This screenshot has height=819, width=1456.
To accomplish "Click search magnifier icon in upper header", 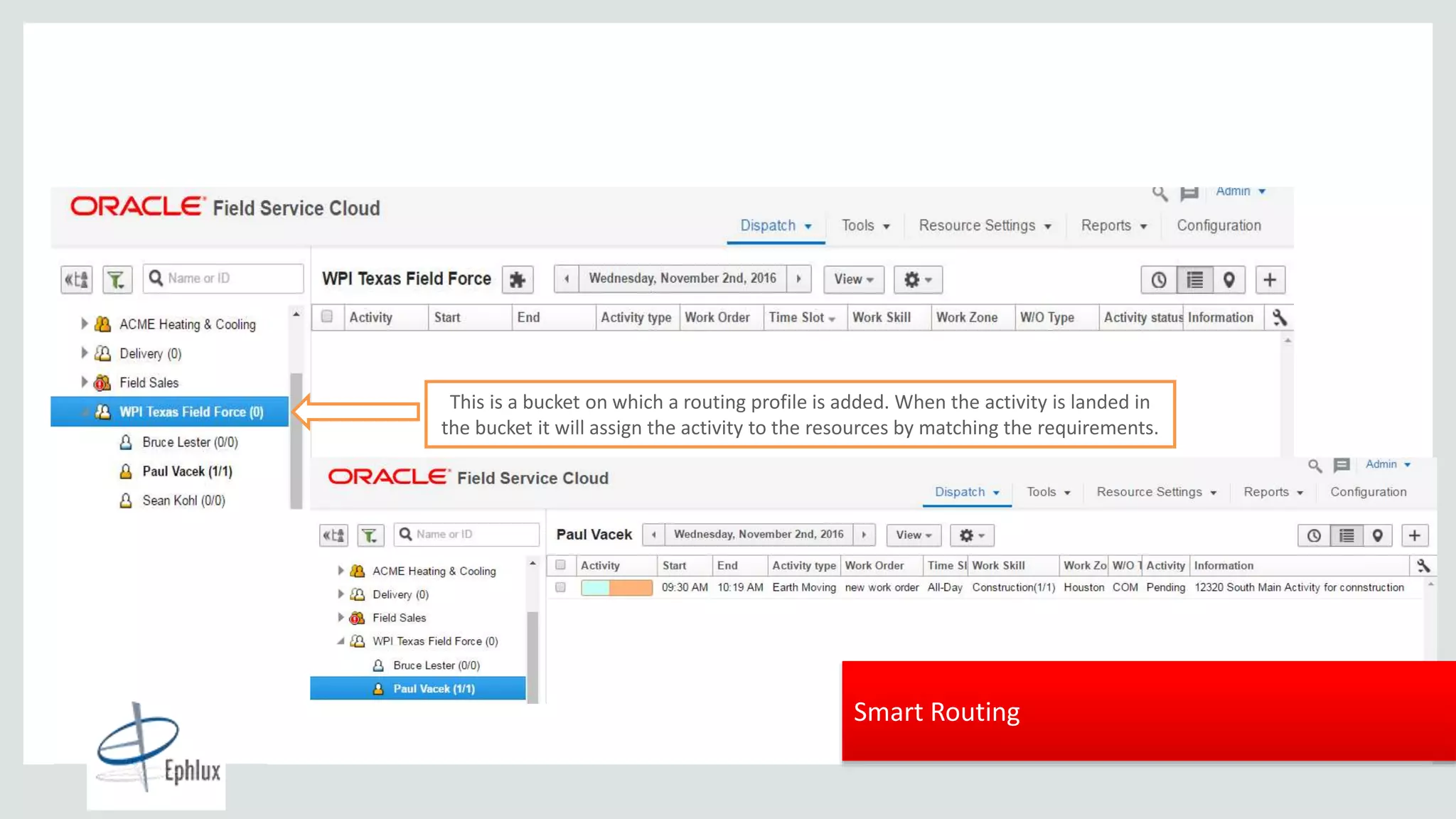I will [1160, 193].
